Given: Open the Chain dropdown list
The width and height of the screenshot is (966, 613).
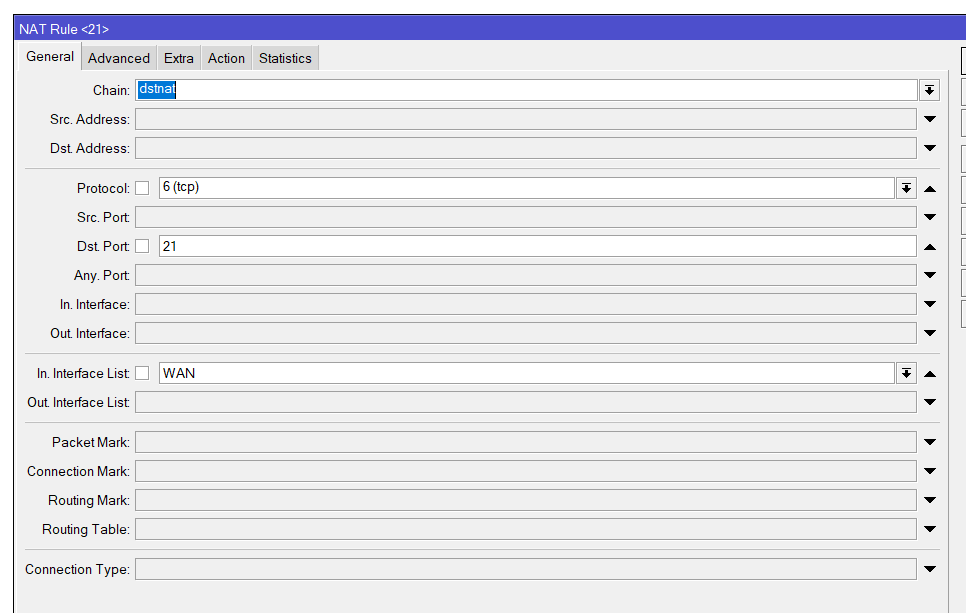Looking at the screenshot, I should point(929,91).
